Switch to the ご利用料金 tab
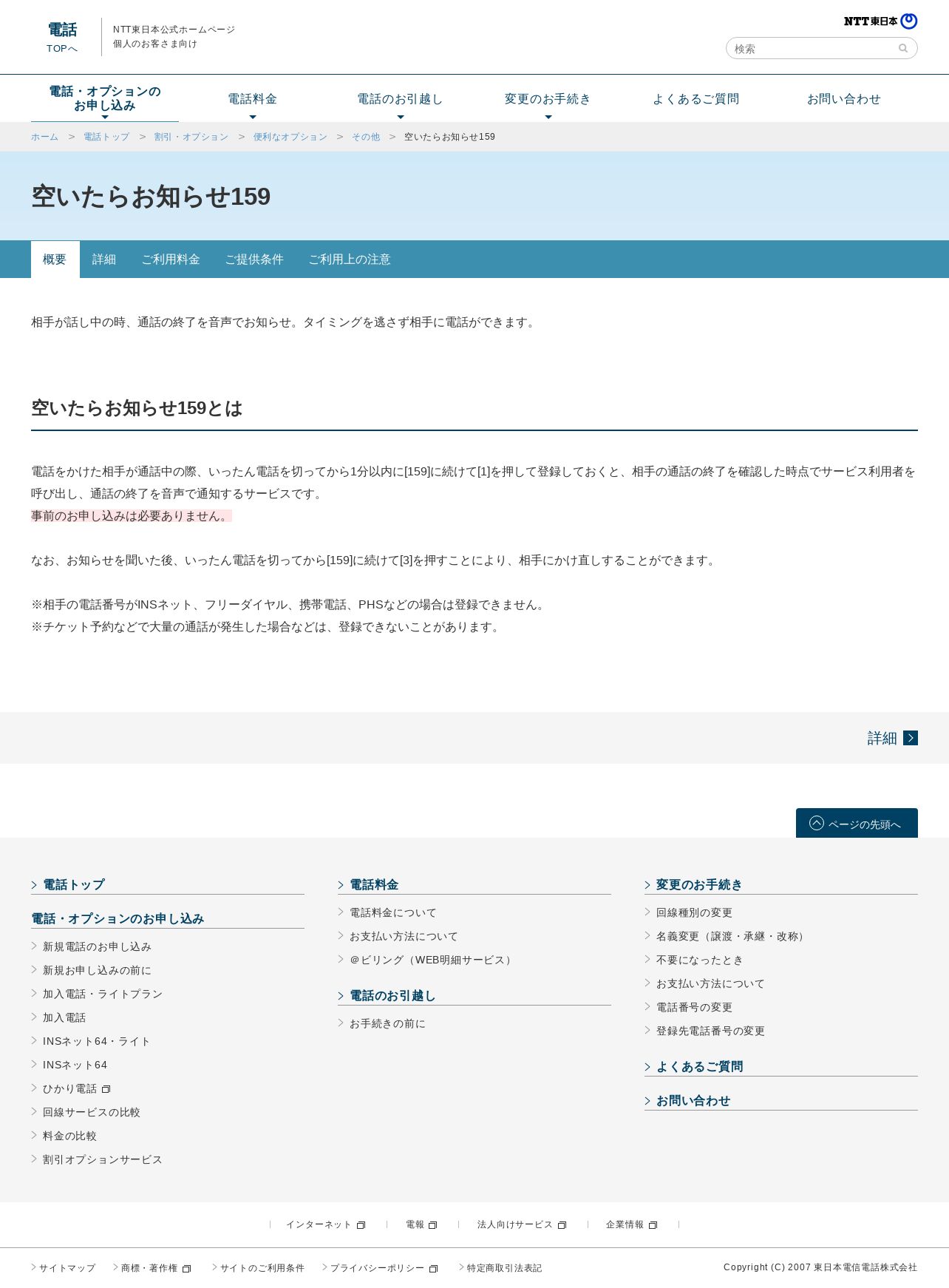The image size is (949, 1288). (x=171, y=260)
